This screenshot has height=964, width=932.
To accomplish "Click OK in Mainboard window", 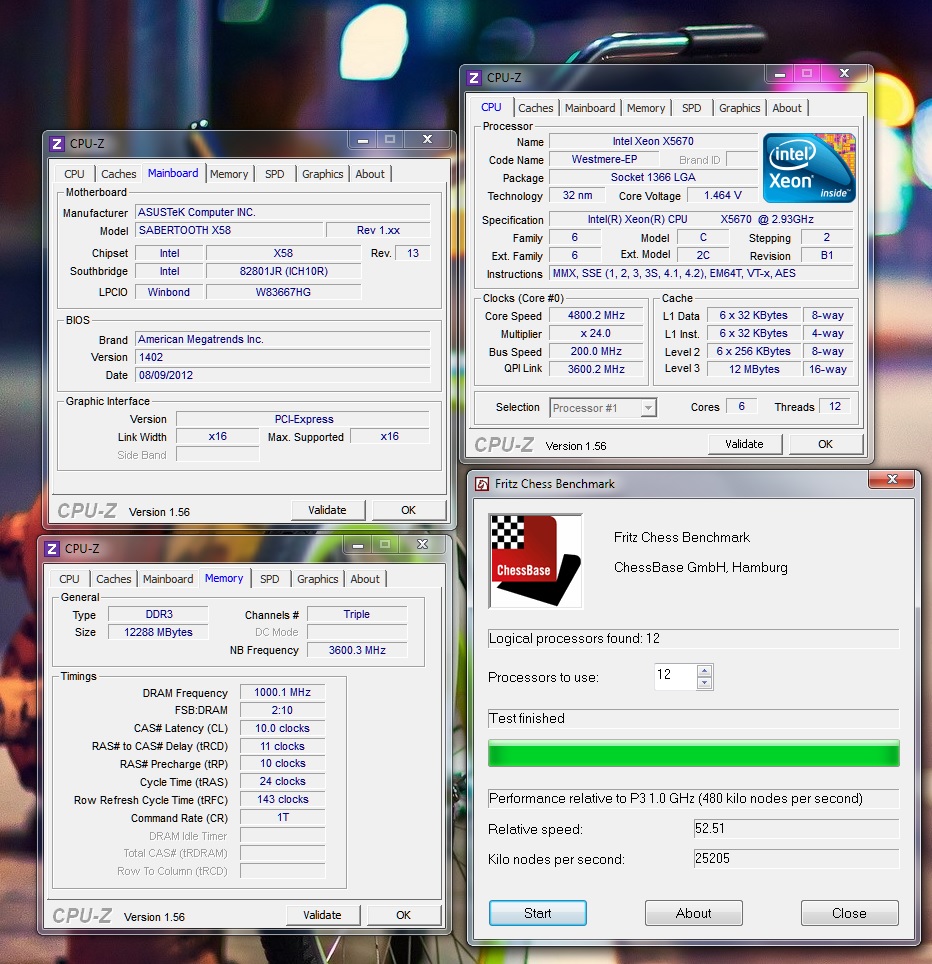I will click(408, 510).
